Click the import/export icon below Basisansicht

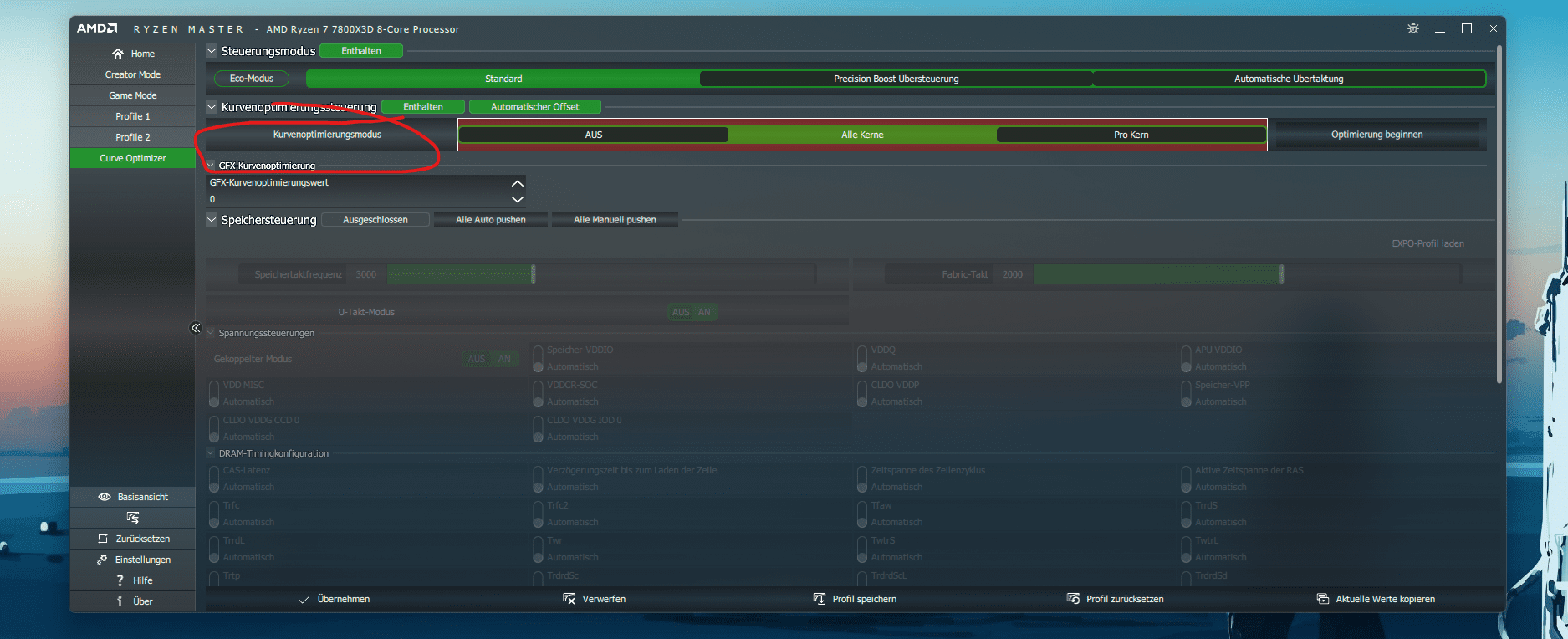click(x=133, y=518)
